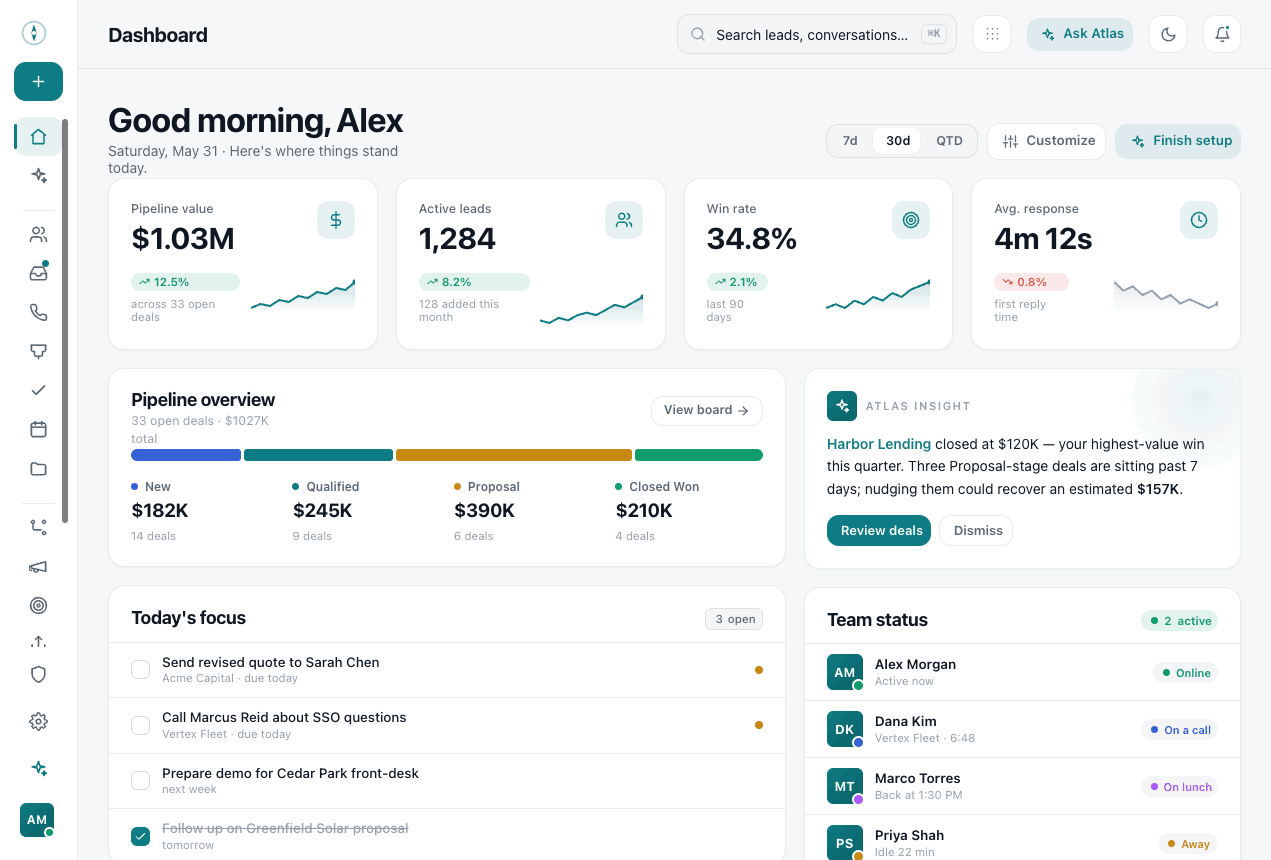Click the AM avatar at sidebar bottom

[37, 820]
